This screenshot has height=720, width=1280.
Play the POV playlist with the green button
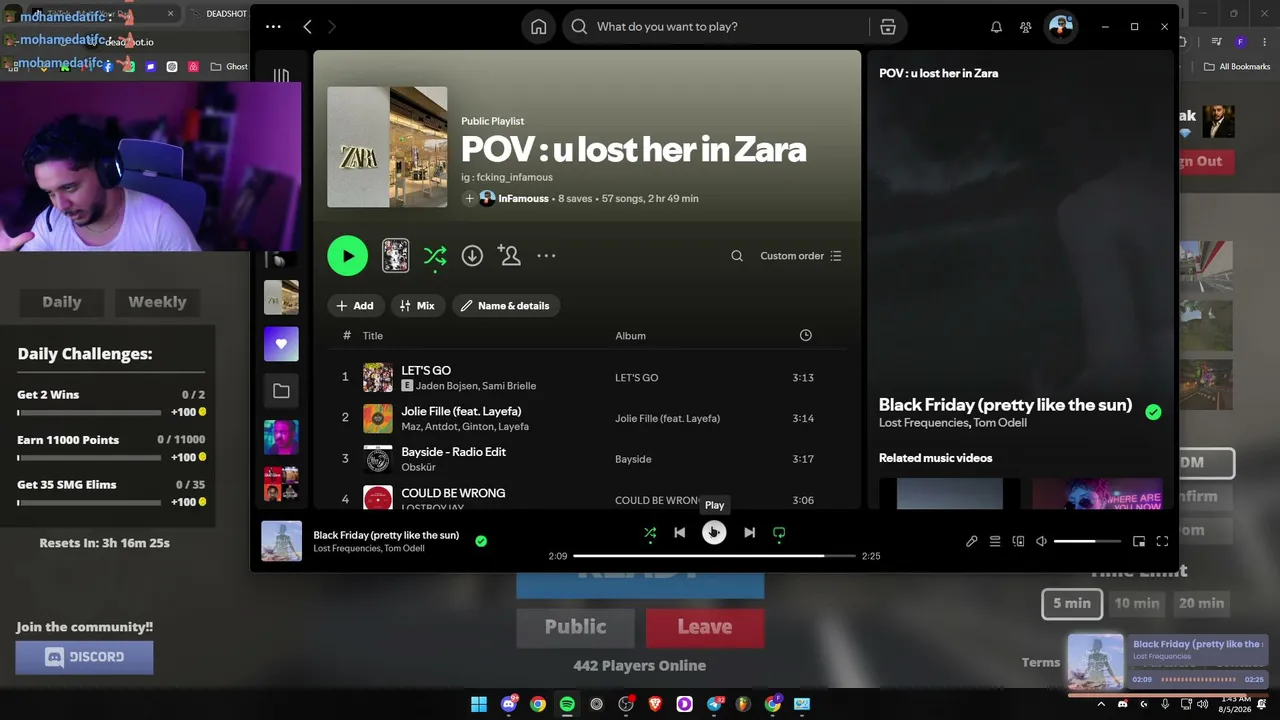tap(348, 256)
